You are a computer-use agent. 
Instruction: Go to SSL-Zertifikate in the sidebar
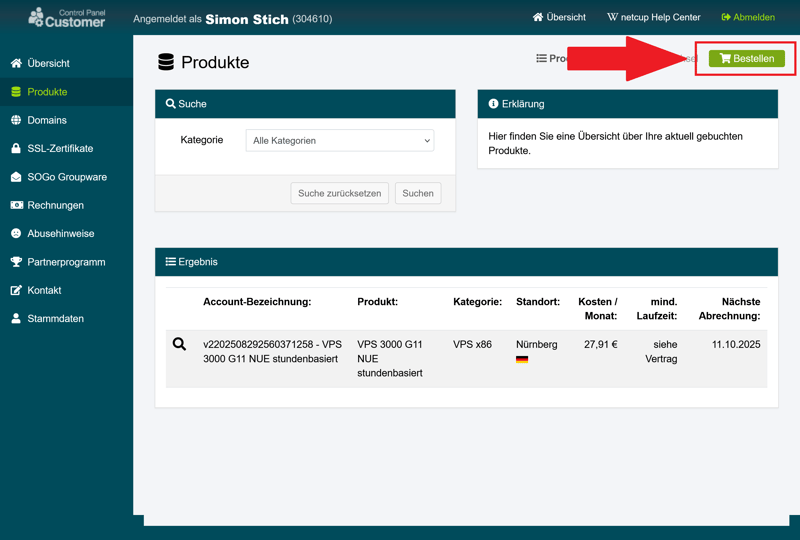pos(60,148)
